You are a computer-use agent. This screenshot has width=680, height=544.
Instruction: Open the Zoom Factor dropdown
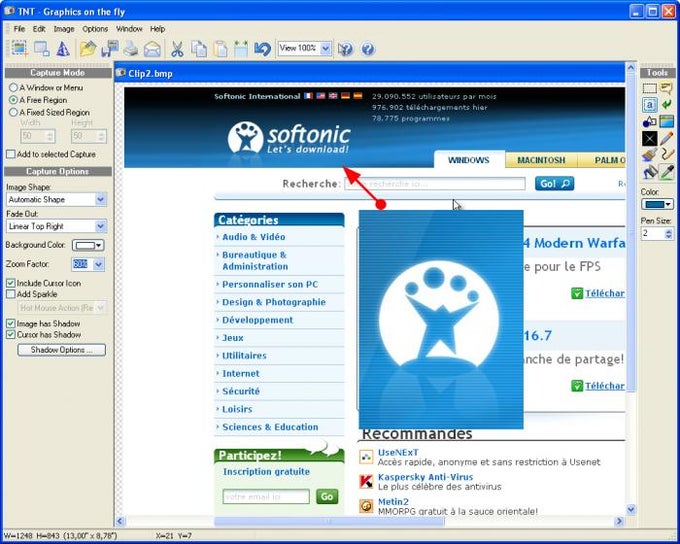pos(99,264)
